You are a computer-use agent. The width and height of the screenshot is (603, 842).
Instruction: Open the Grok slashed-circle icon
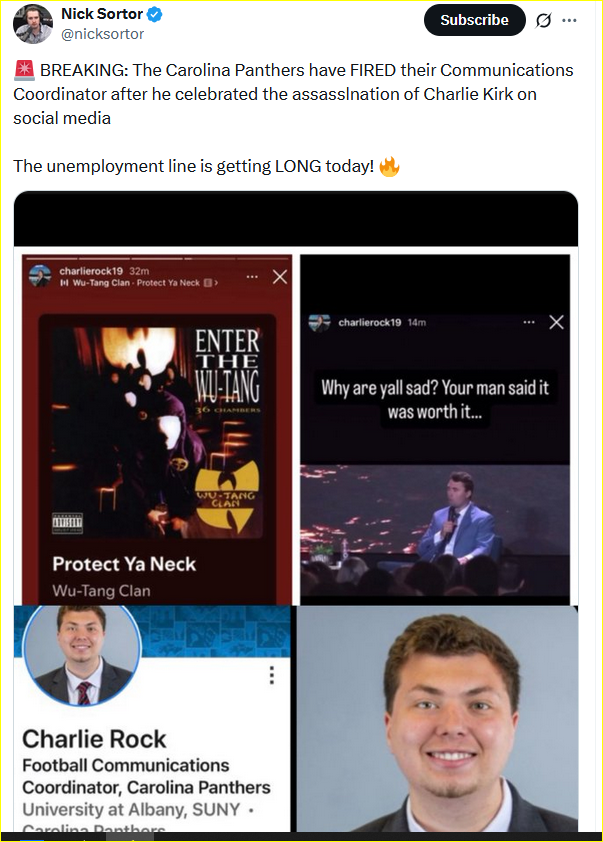tap(543, 20)
